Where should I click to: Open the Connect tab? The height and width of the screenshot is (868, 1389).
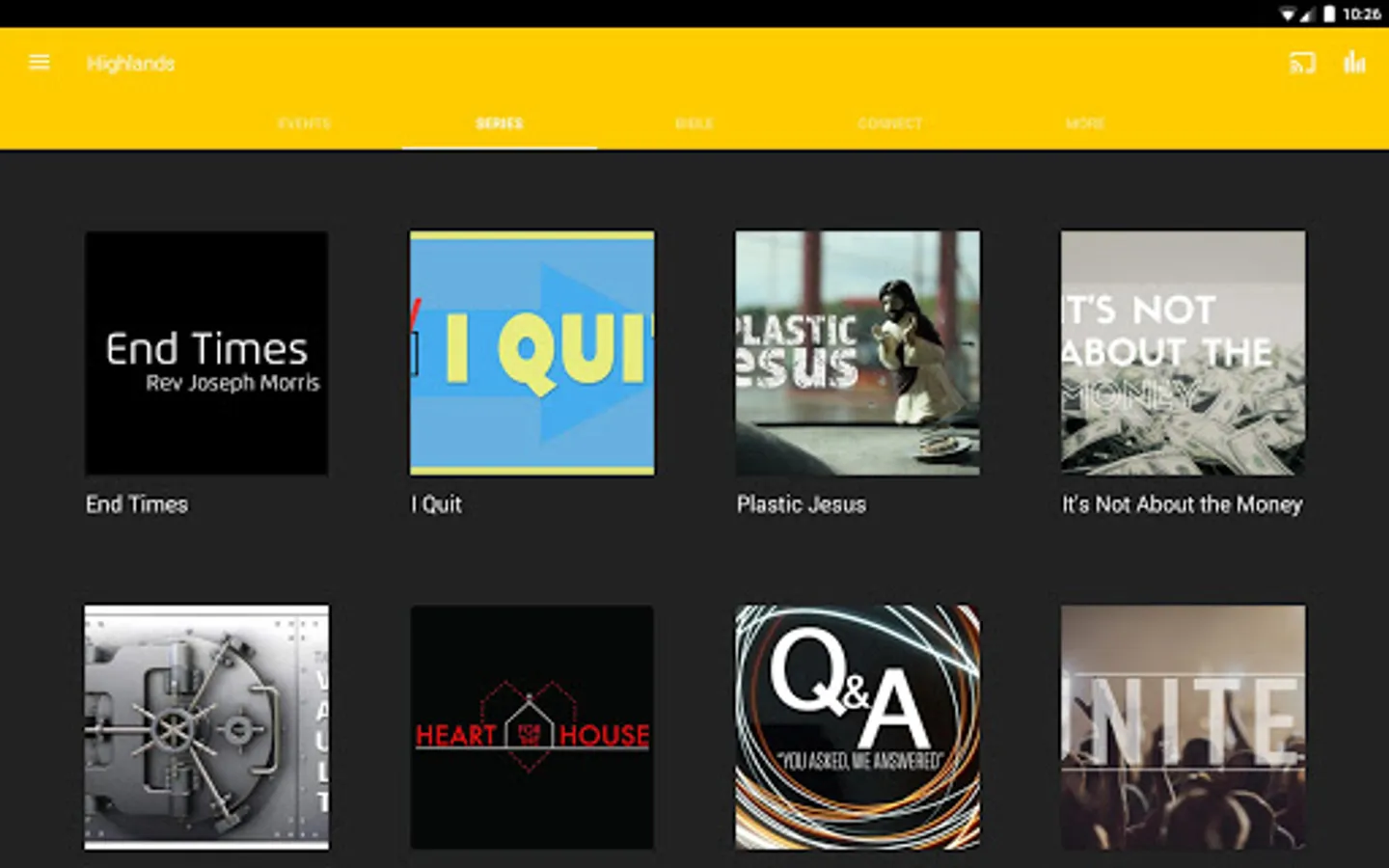[889, 123]
